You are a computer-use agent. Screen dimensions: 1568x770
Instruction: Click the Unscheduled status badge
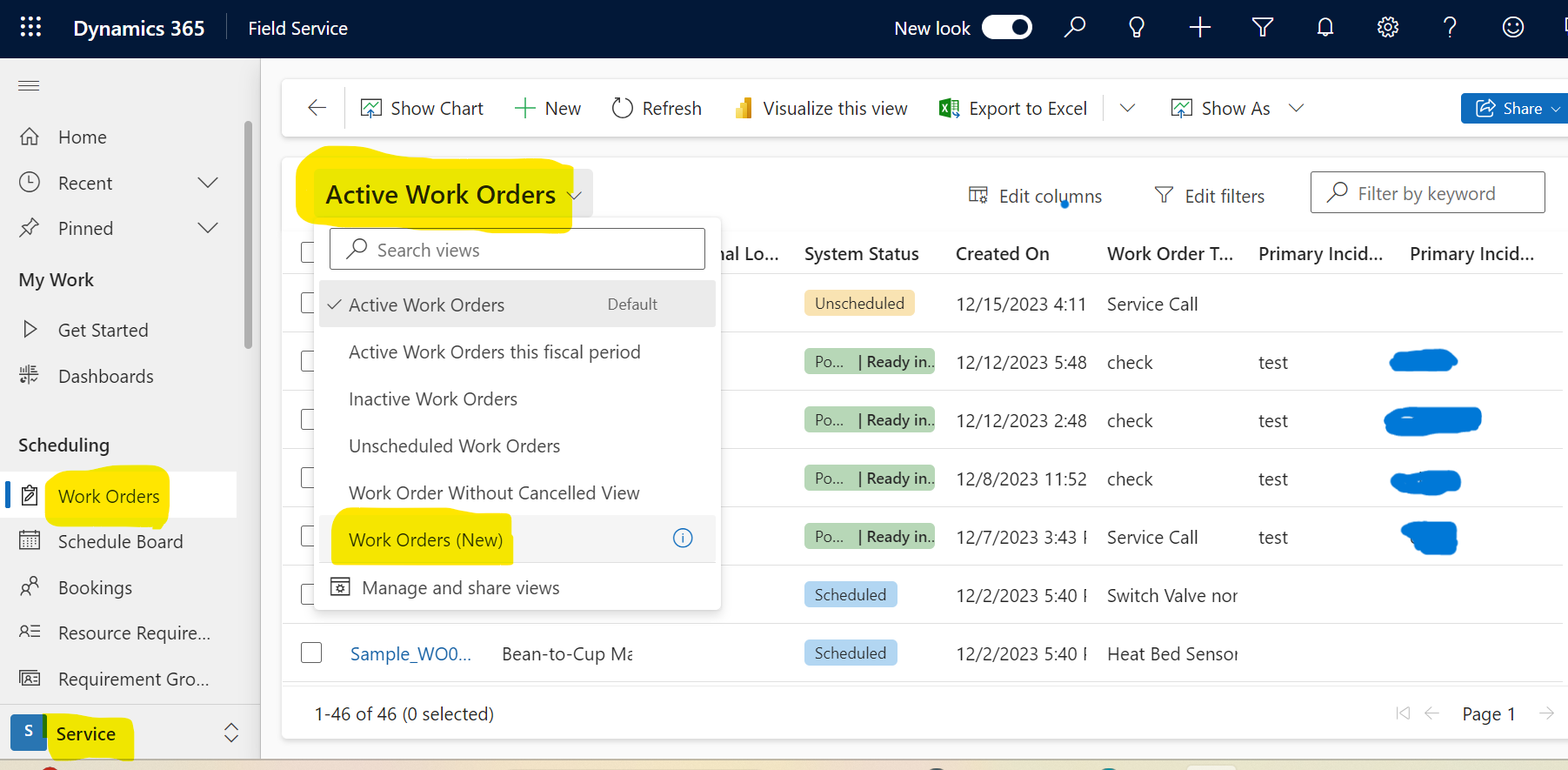tap(859, 303)
